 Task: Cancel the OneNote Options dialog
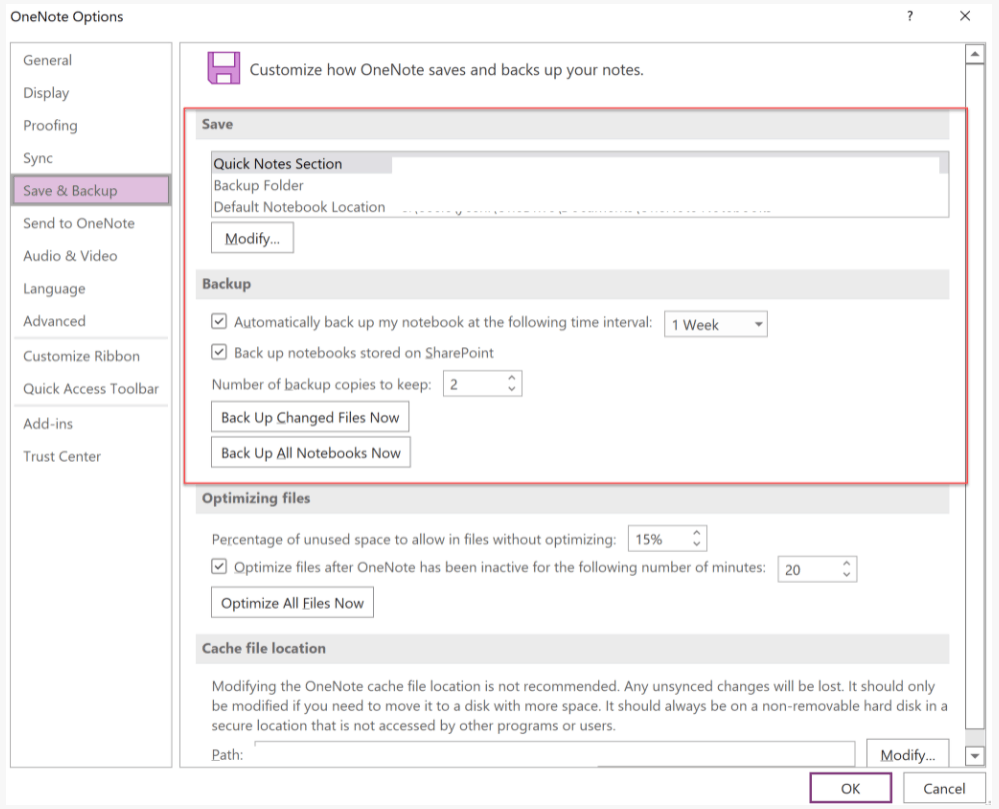coord(944,788)
